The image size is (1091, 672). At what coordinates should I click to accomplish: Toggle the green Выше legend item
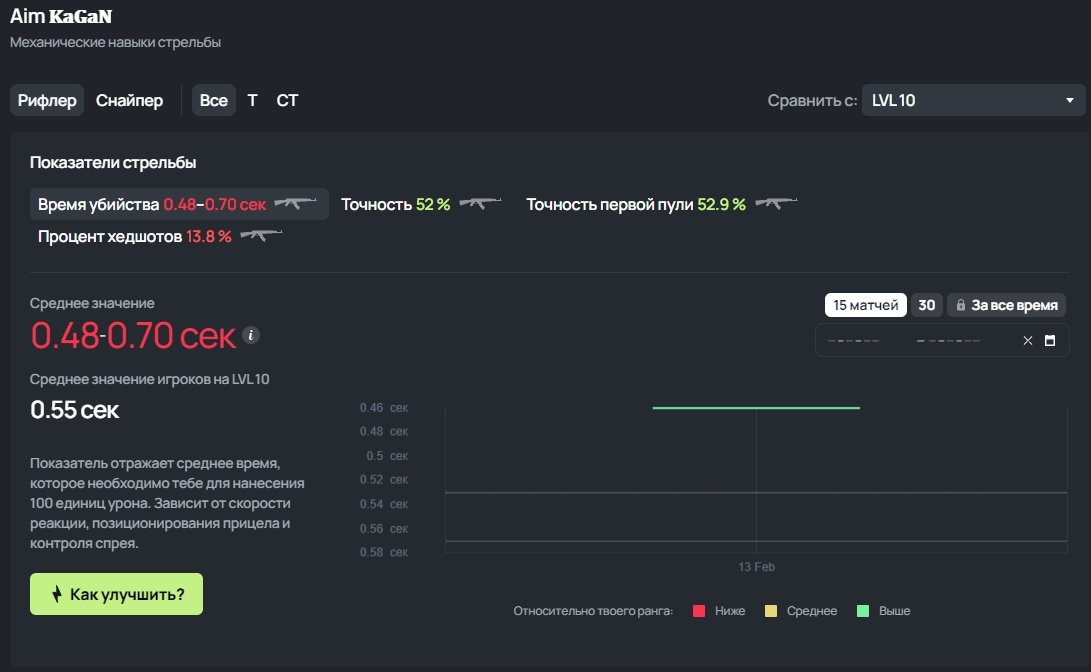(884, 611)
